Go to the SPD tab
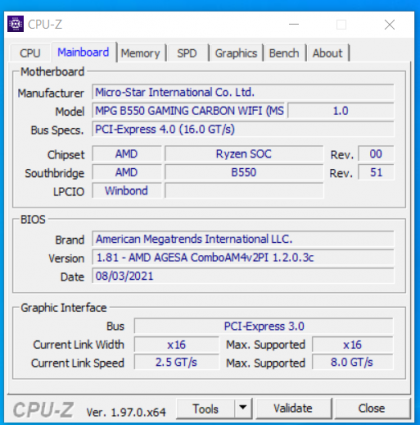This screenshot has width=420, height=425. click(x=187, y=53)
